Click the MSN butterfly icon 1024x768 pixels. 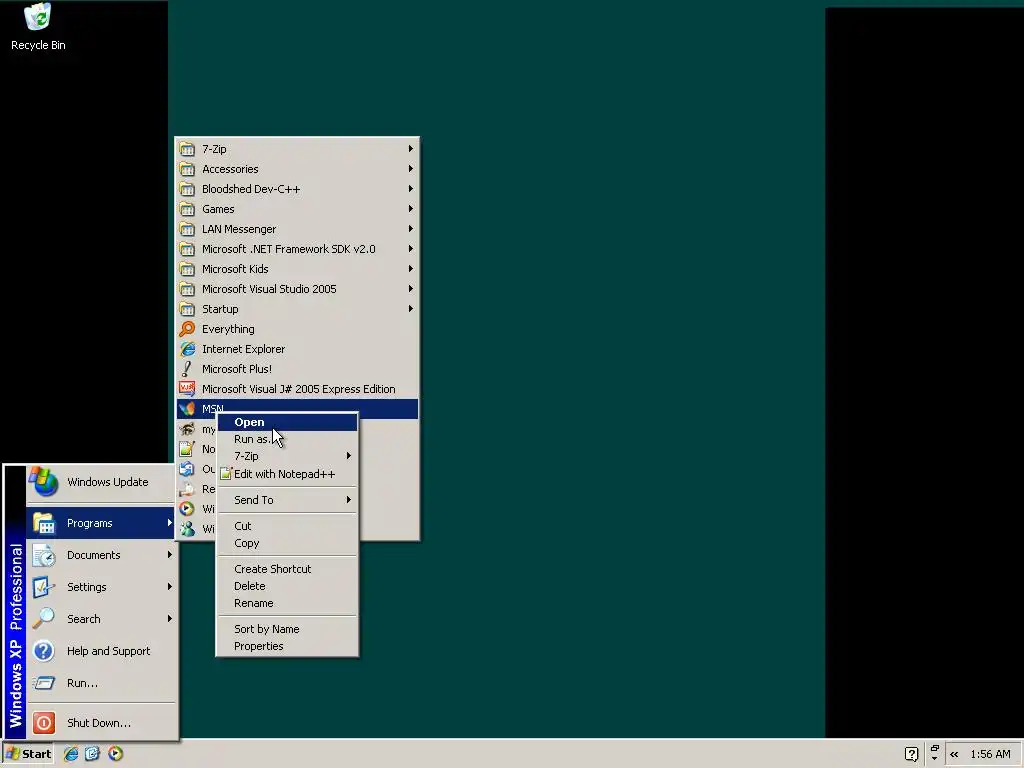187,409
